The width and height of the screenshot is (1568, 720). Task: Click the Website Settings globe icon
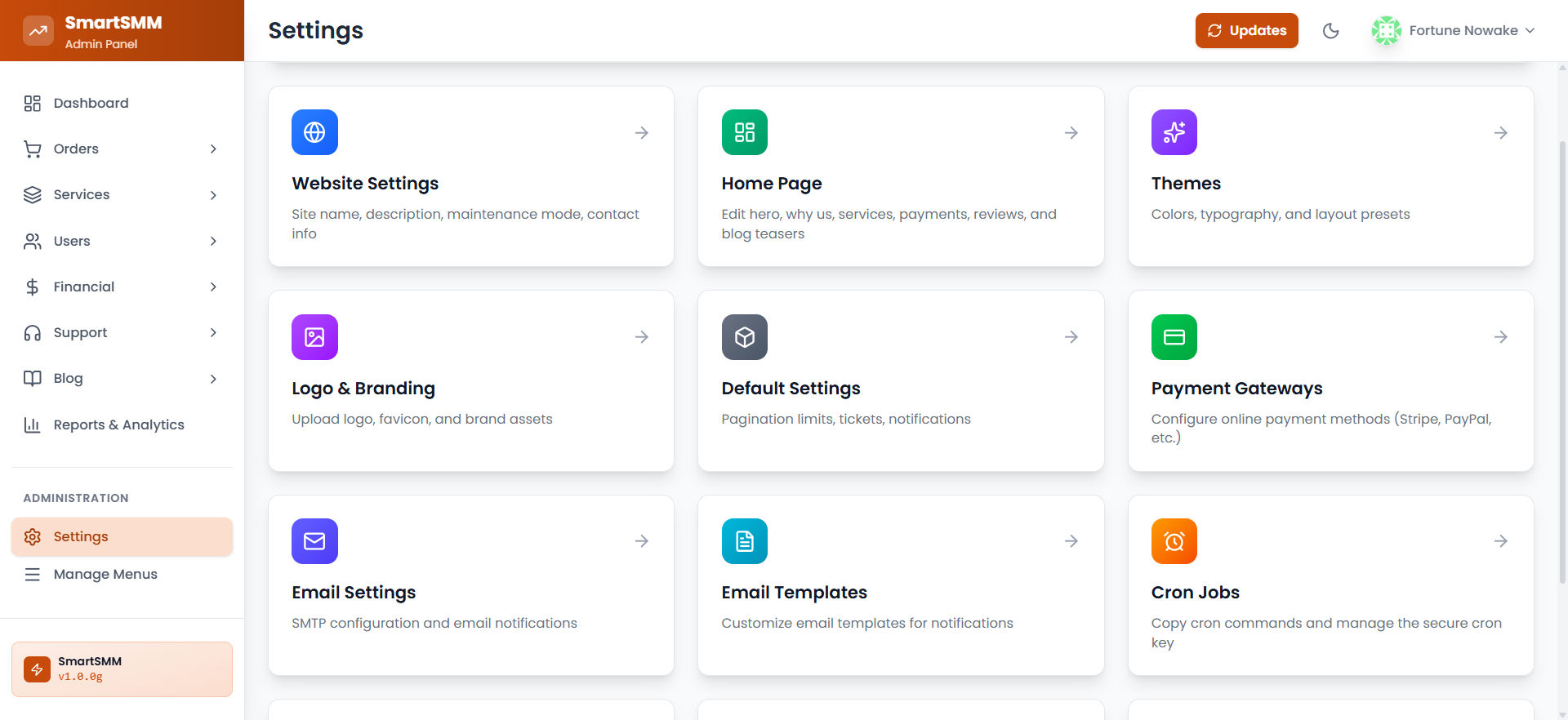coord(314,132)
